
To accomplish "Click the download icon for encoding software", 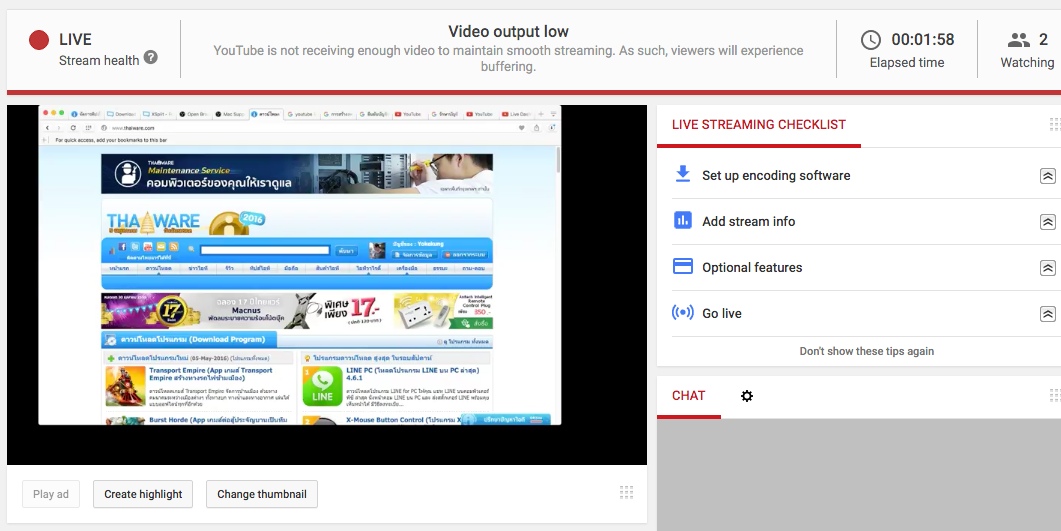I will (x=683, y=174).
